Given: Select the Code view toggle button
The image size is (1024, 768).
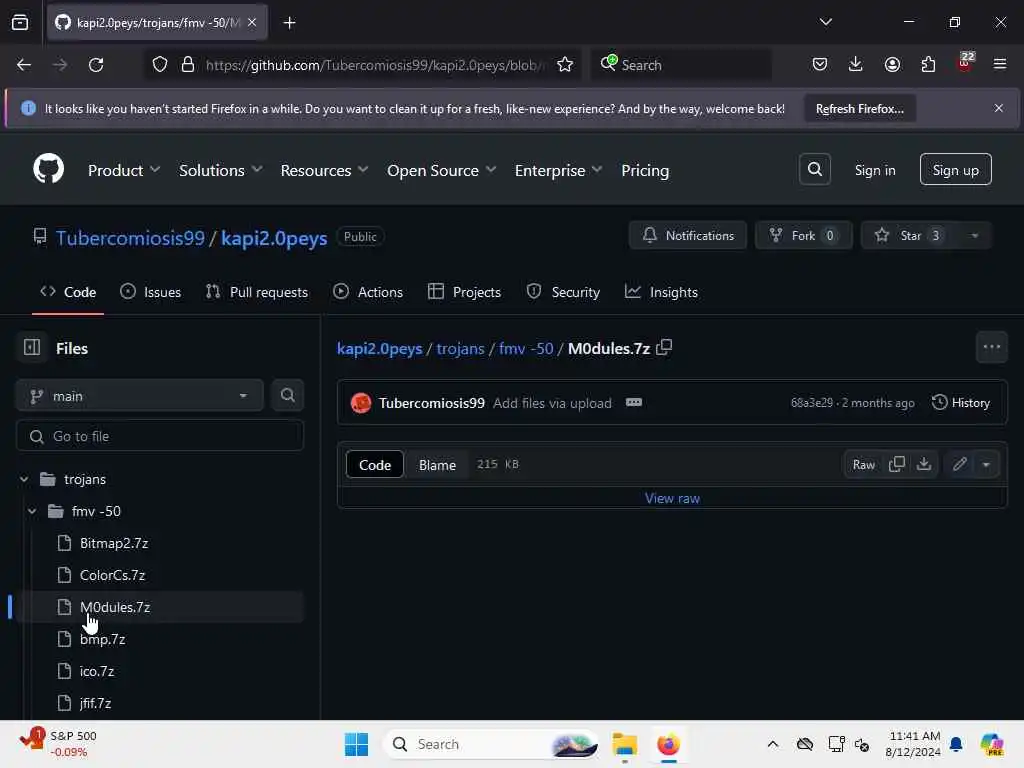Looking at the screenshot, I should 375,465.
